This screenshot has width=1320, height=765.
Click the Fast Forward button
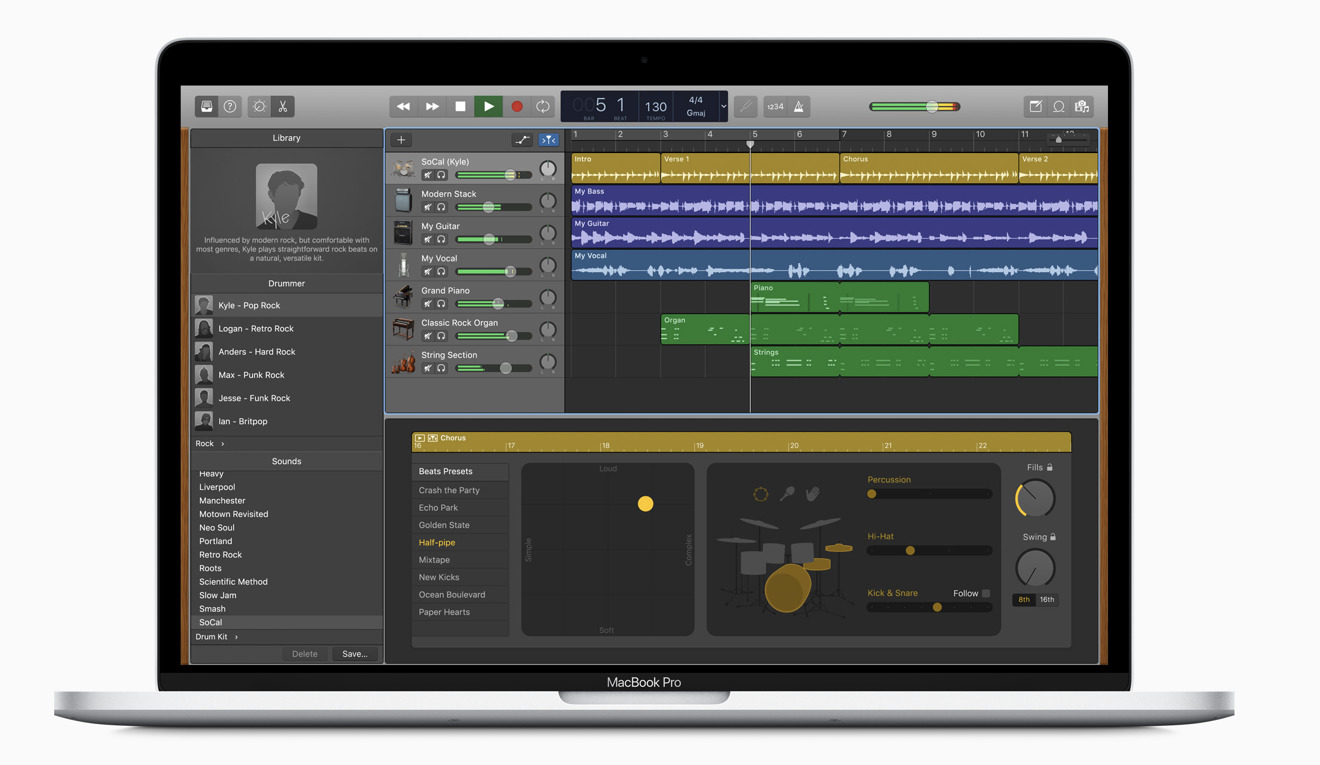(x=432, y=106)
